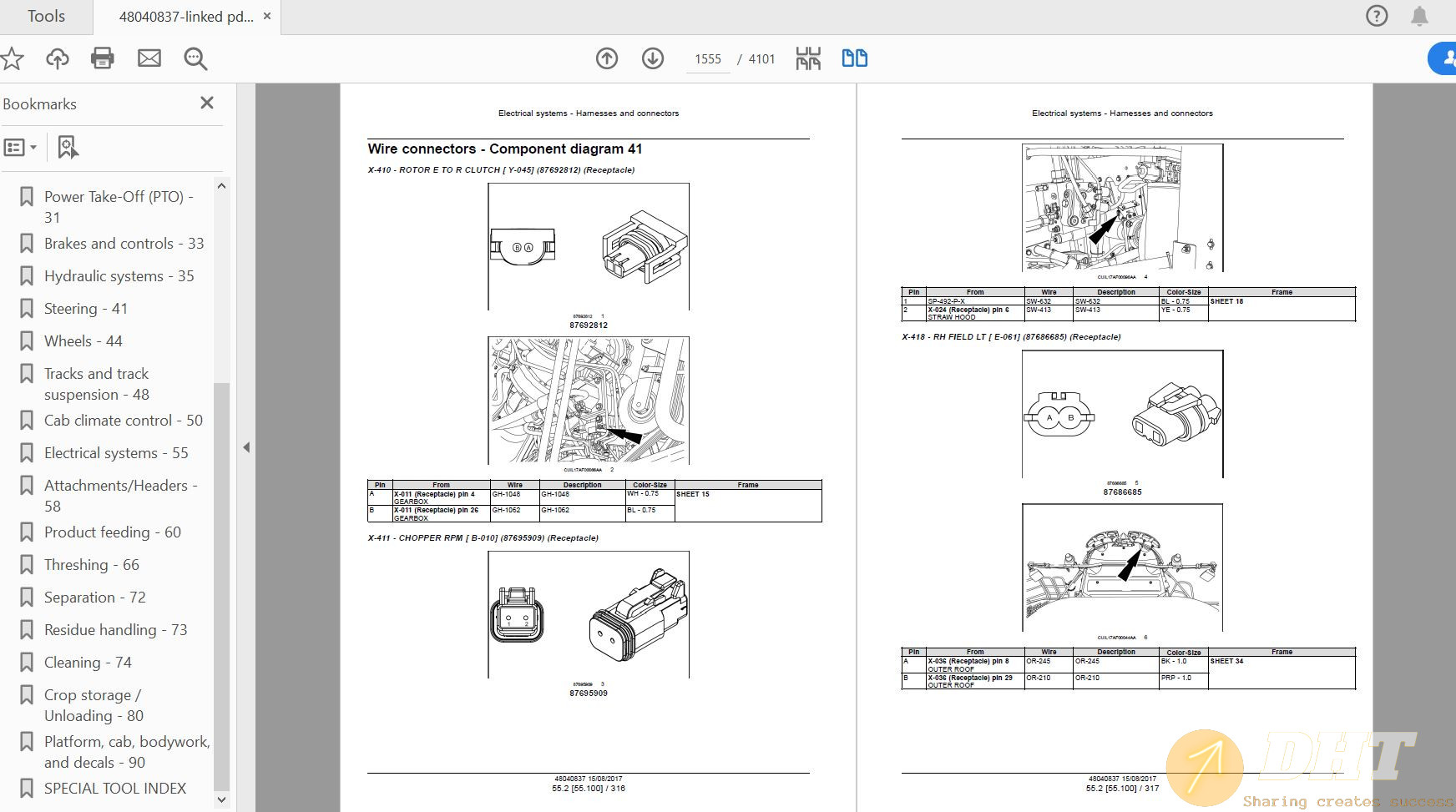Close the 48040837-linked pdf tab
Image resolution: width=1456 pixels, height=812 pixels.
point(267,16)
